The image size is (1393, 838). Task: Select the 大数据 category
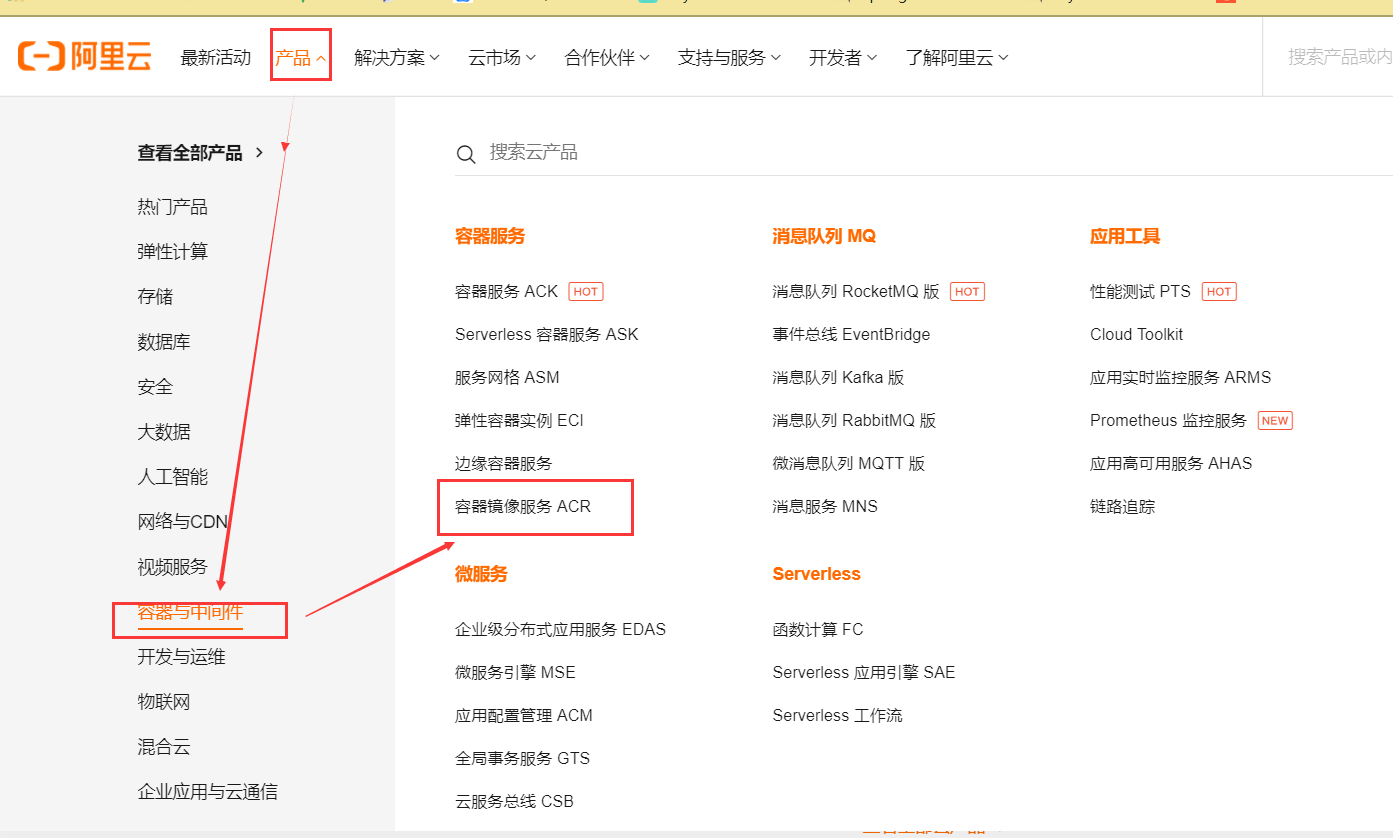(x=164, y=432)
